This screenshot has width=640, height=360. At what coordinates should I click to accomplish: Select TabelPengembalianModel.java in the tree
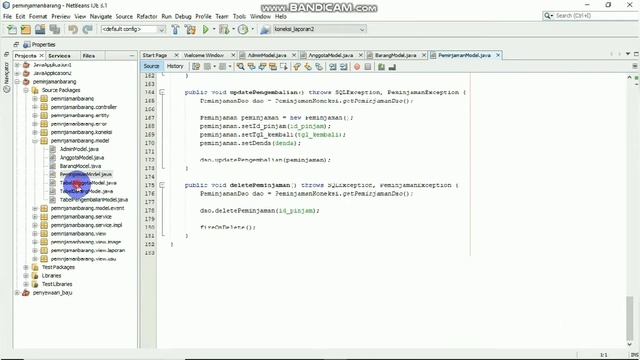click(94, 200)
